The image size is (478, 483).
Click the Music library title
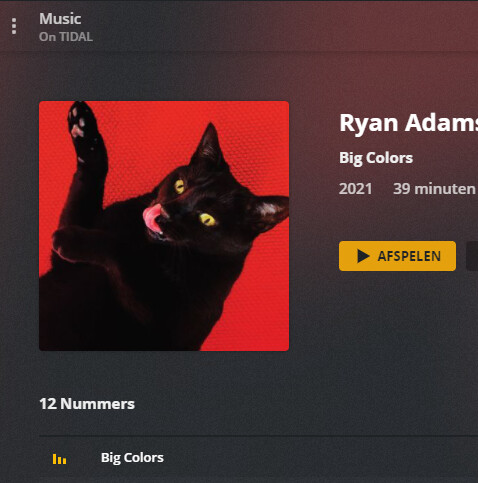tap(60, 19)
